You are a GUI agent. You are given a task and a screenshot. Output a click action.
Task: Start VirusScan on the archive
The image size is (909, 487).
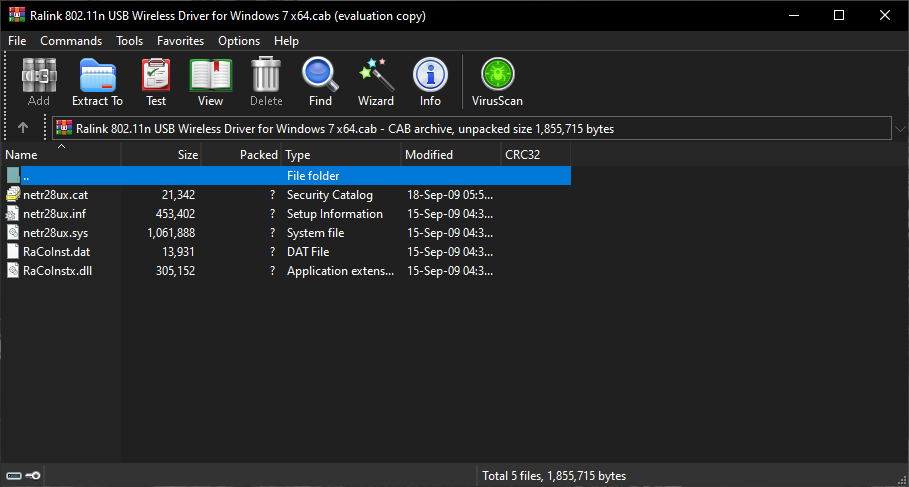[497, 82]
